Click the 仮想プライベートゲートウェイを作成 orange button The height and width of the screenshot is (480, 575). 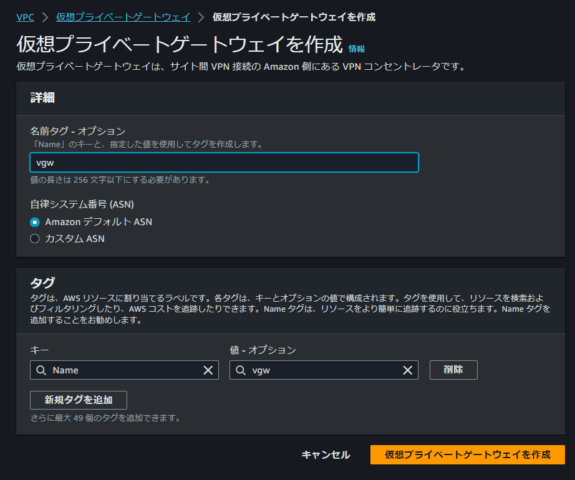(468, 455)
